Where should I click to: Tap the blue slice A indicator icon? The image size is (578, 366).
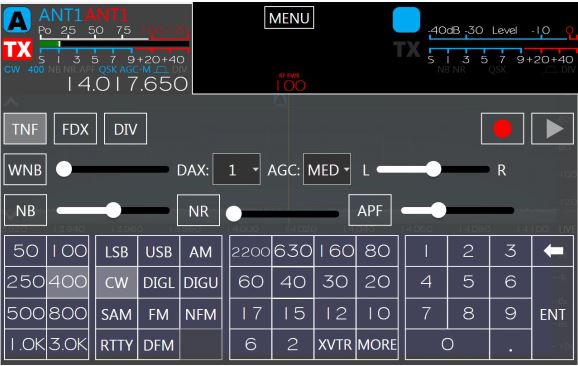(17, 21)
